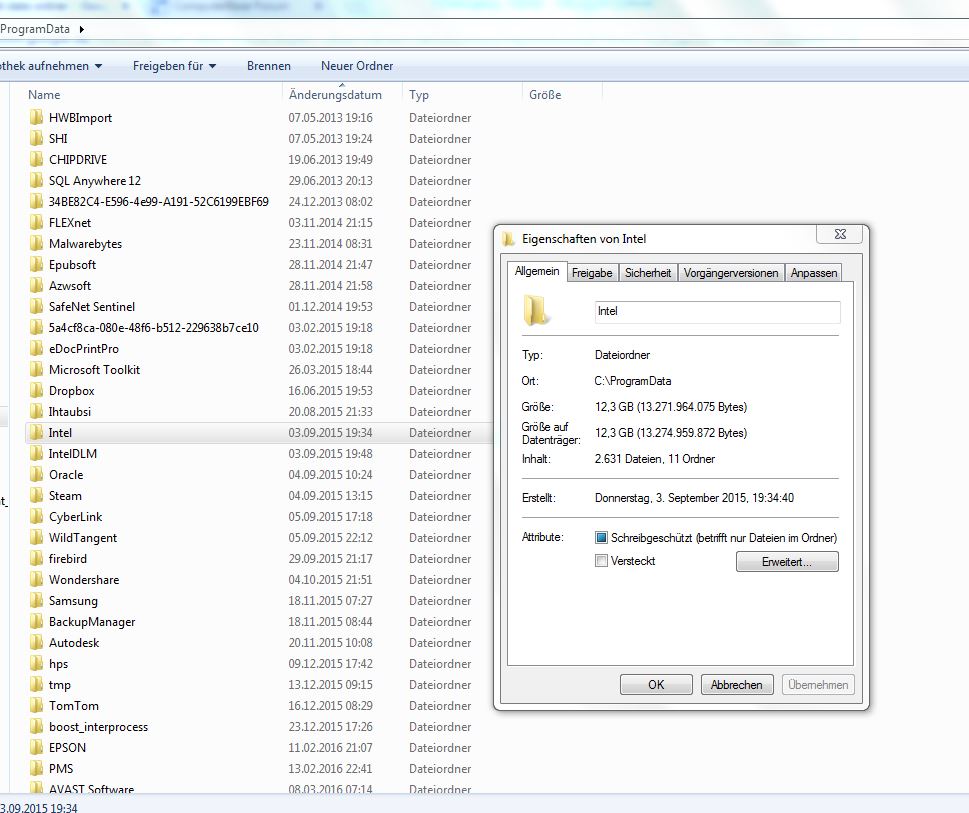Screen dimensions: 969x813
Task: Select the 34BE82C4-E596-4e99-A191-52C6199EBF69 folder row
Action: 258,201
